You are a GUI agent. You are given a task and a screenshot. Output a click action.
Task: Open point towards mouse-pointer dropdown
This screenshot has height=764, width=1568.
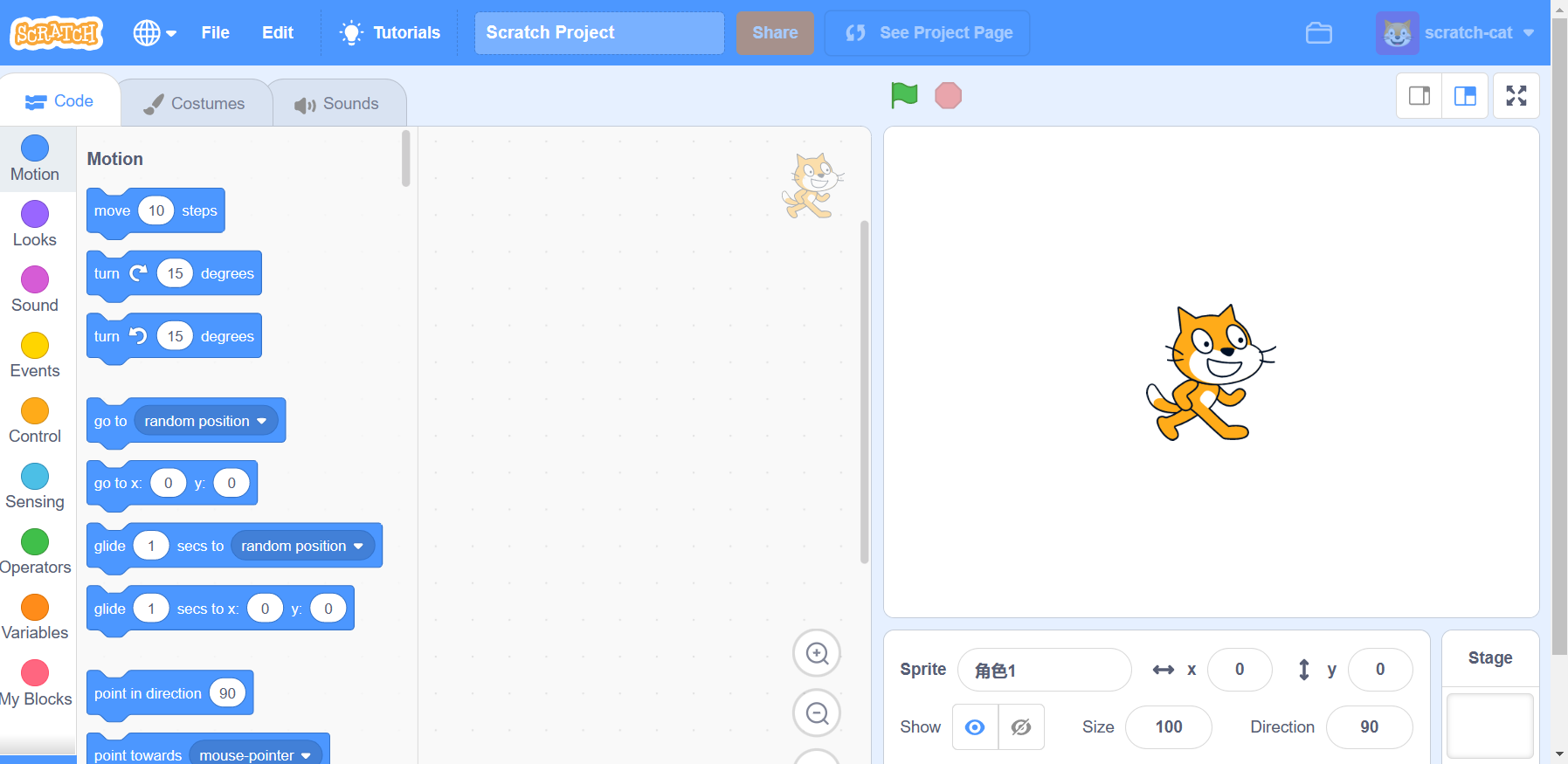(x=256, y=754)
